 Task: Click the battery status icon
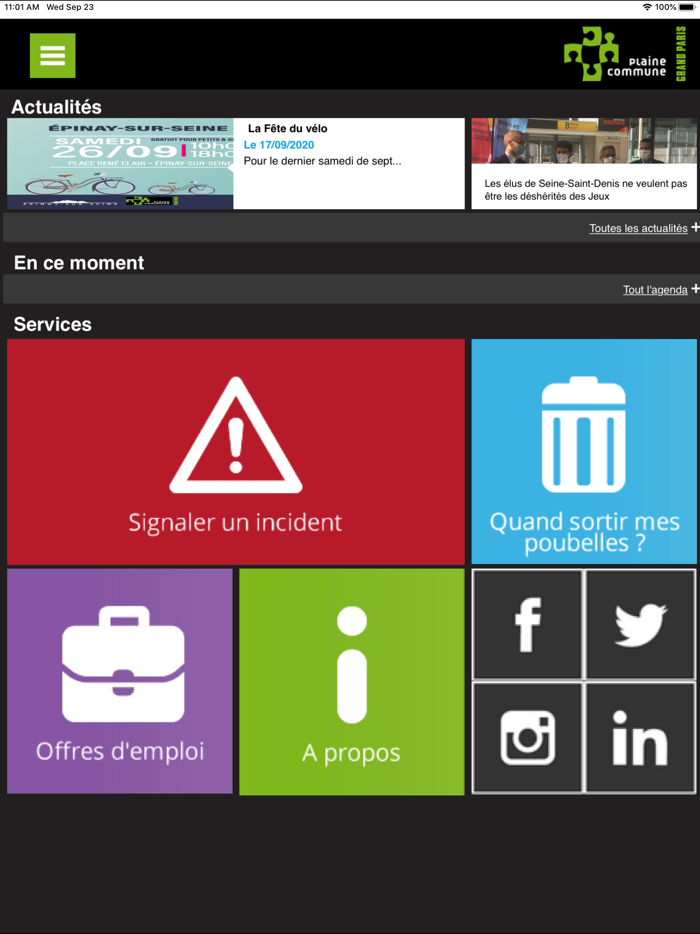pos(687,7)
